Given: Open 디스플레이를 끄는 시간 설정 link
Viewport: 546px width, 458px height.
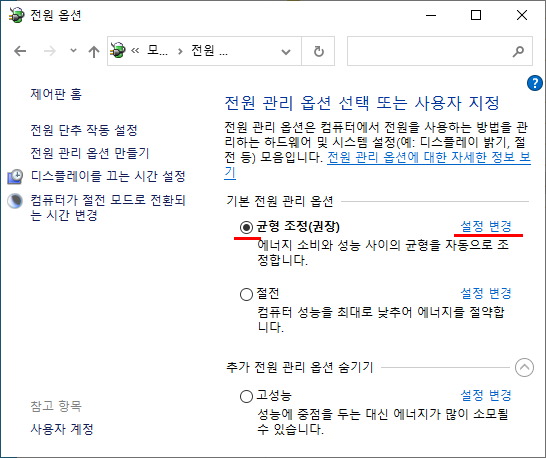Looking at the screenshot, I should point(108,176).
